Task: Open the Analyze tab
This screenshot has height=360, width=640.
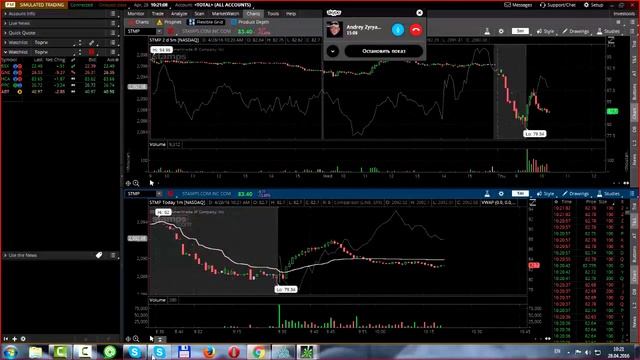Action: [179, 13]
